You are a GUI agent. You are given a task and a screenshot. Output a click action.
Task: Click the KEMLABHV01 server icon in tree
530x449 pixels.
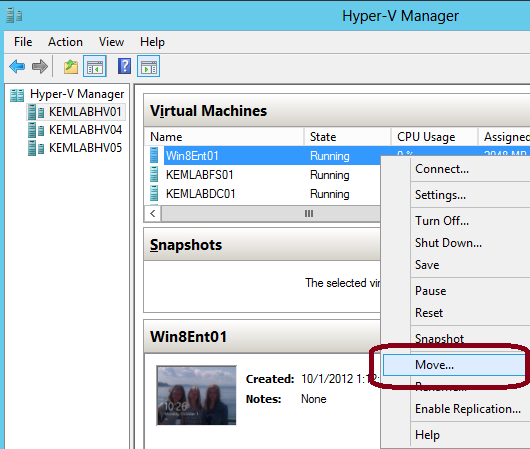click(36, 112)
